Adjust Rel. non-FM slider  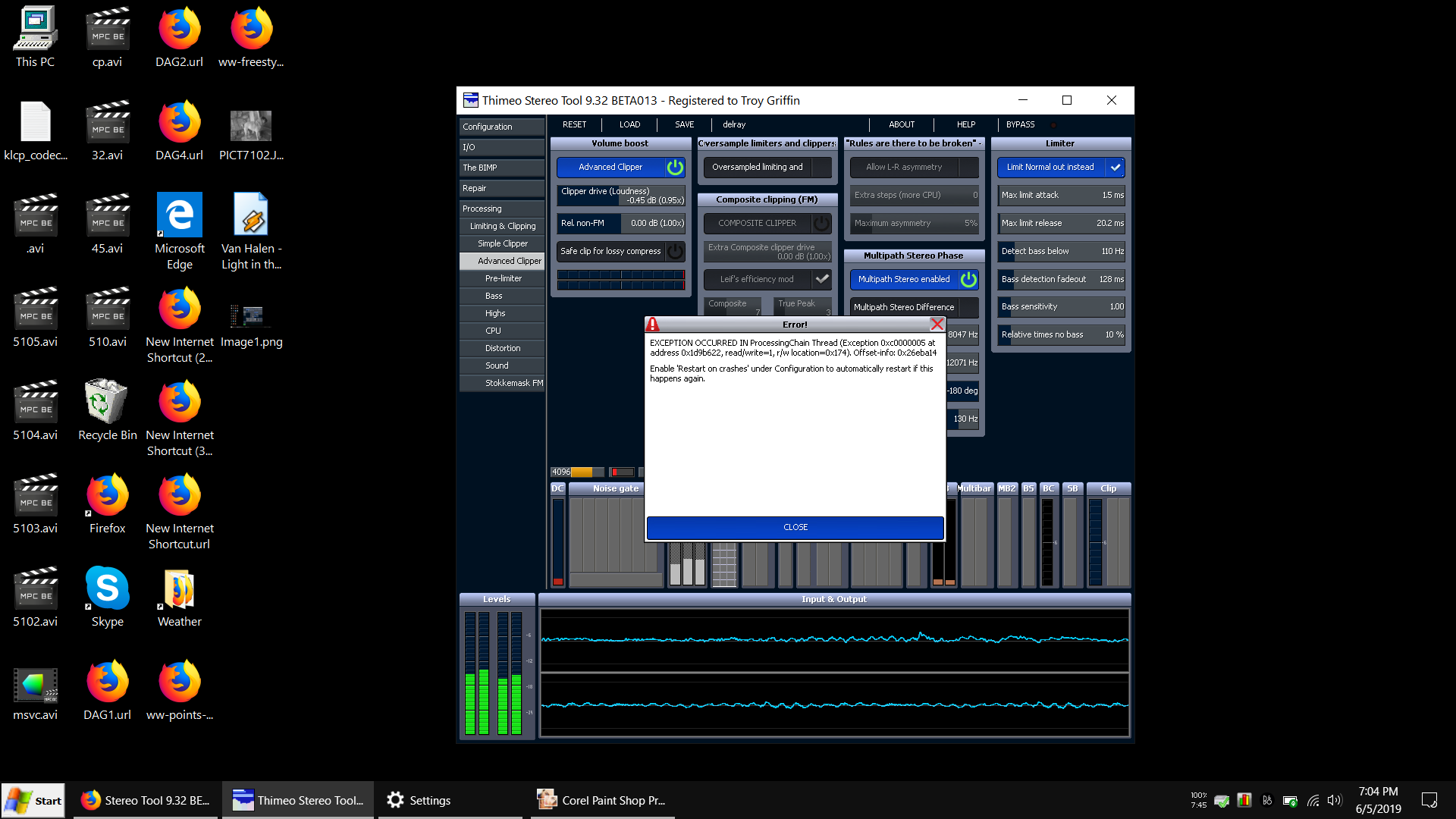point(621,223)
